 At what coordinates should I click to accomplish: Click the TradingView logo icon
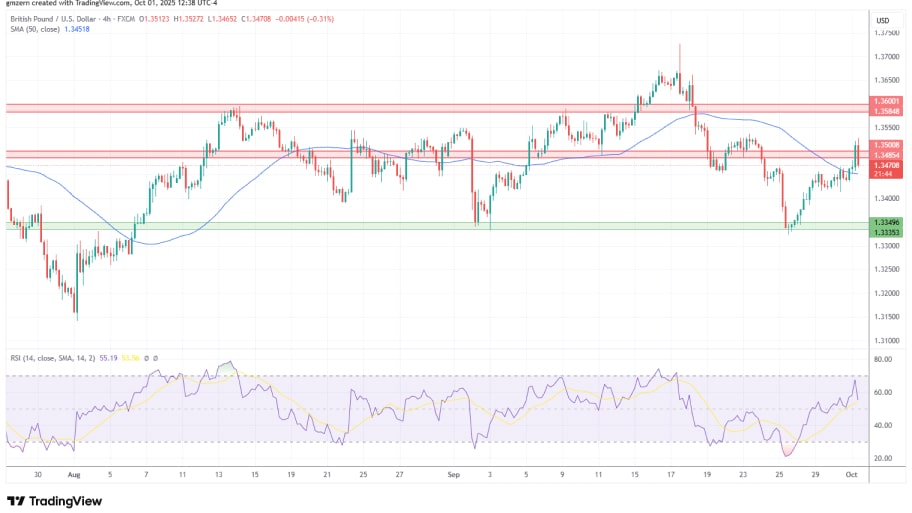(x=16, y=501)
